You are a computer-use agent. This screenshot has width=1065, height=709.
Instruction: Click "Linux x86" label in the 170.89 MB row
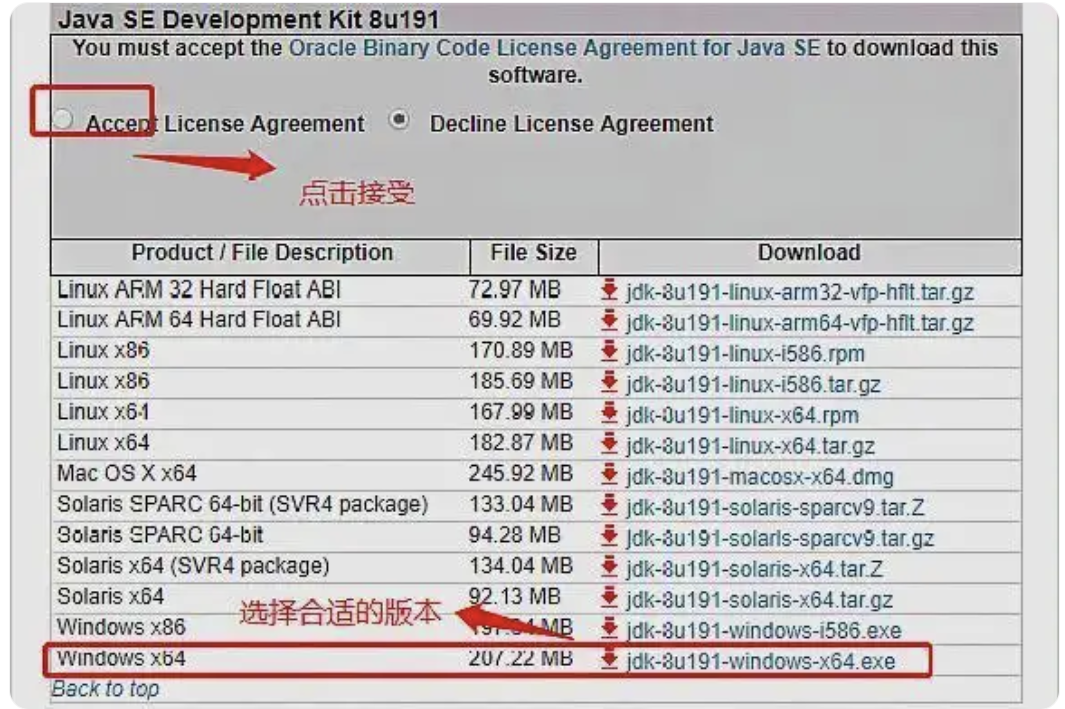coord(103,350)
